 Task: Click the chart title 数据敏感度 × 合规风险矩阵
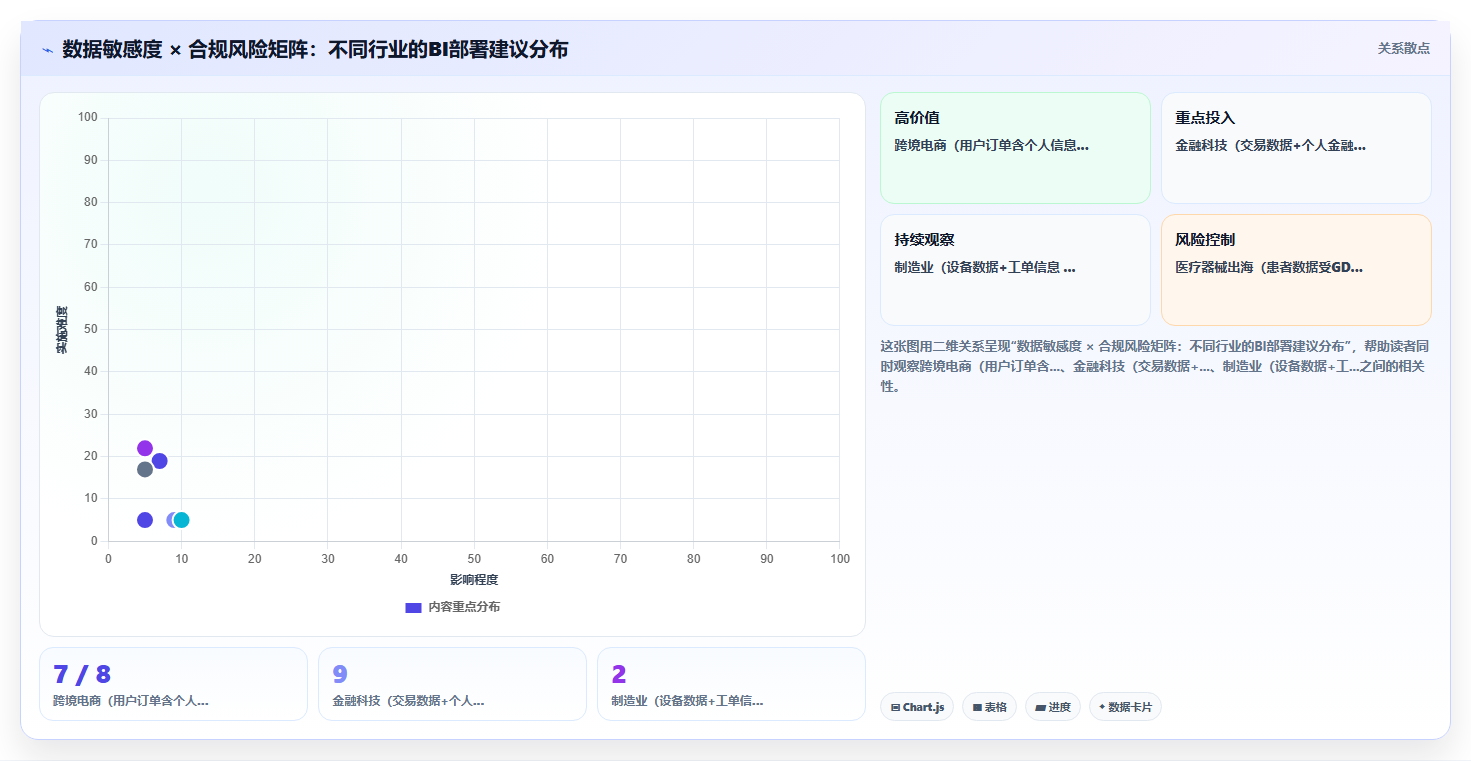315,49
